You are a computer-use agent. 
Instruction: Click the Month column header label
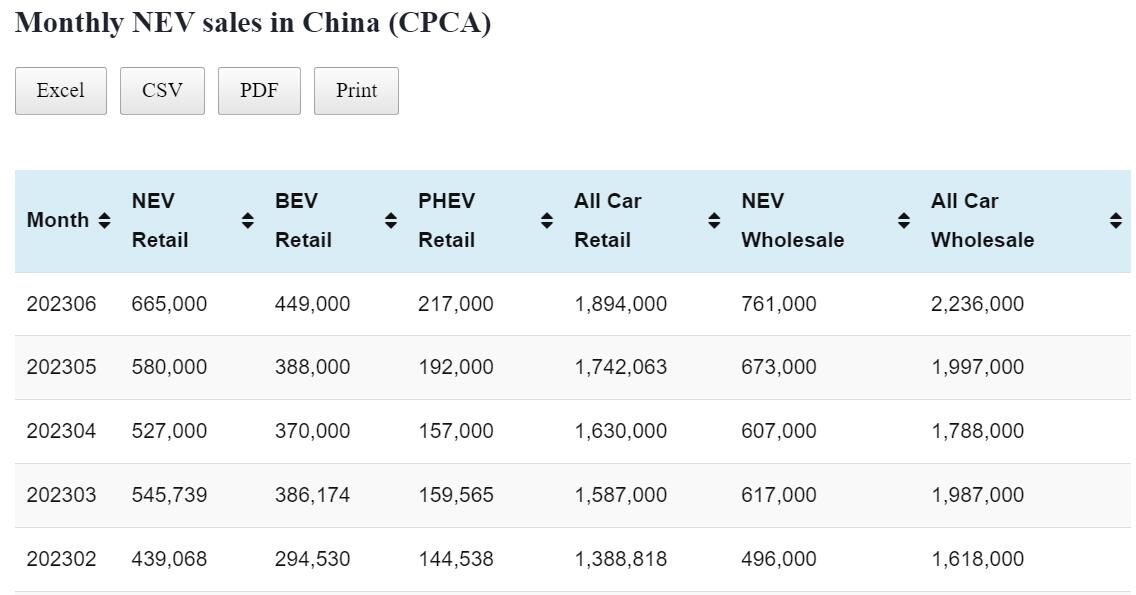[58, 221]
